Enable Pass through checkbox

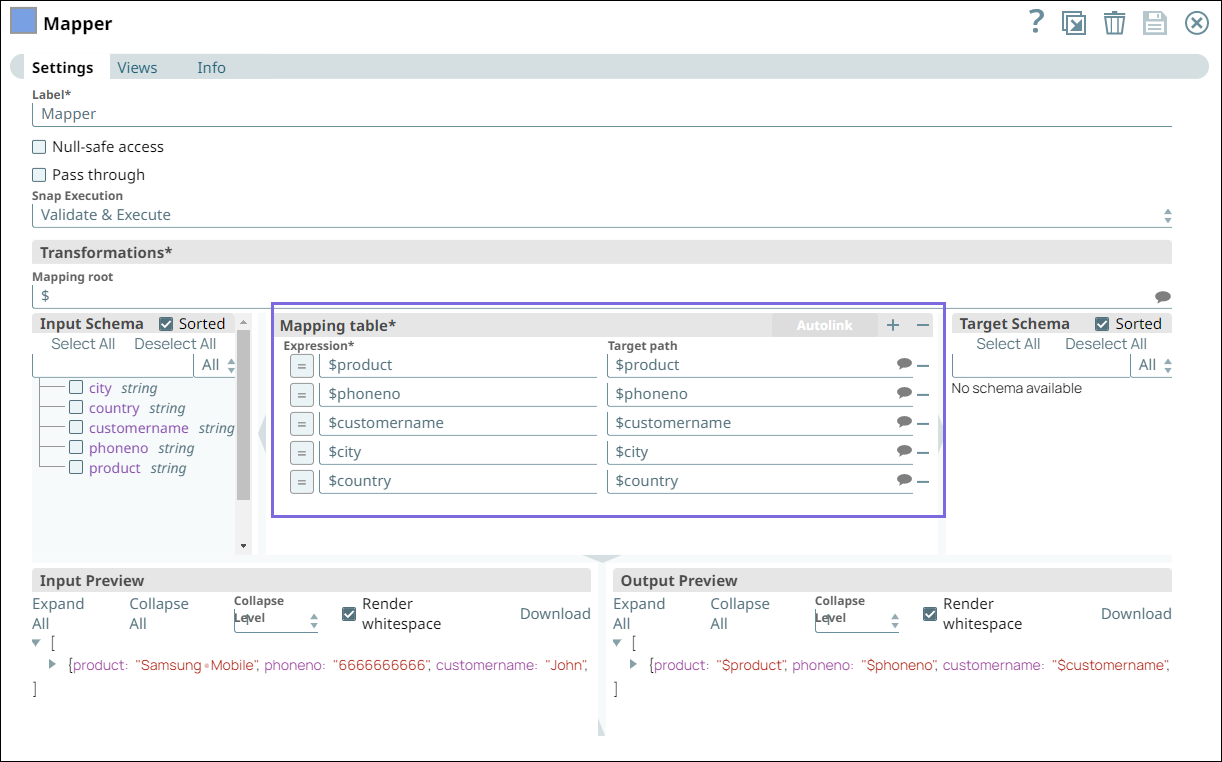(40, 175)
